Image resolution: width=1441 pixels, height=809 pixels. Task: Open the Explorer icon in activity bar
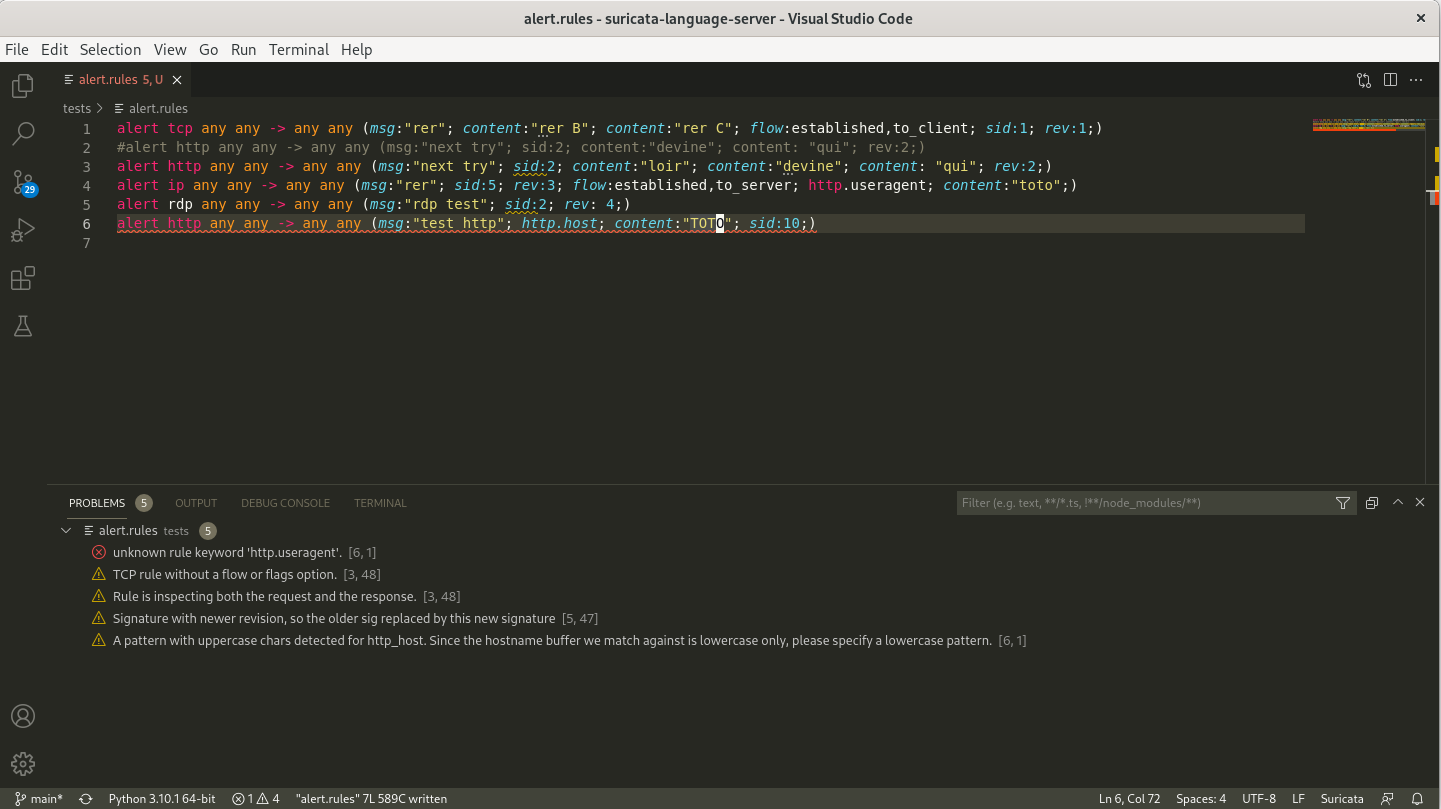pos(22,86)
